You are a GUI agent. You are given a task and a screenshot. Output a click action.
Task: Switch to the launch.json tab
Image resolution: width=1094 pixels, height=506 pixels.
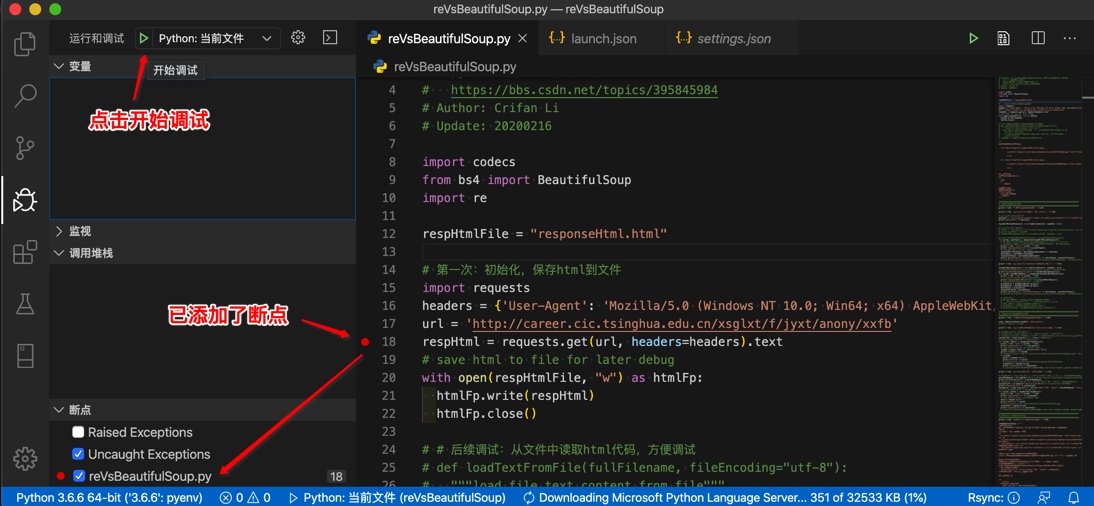click(603, 38)
